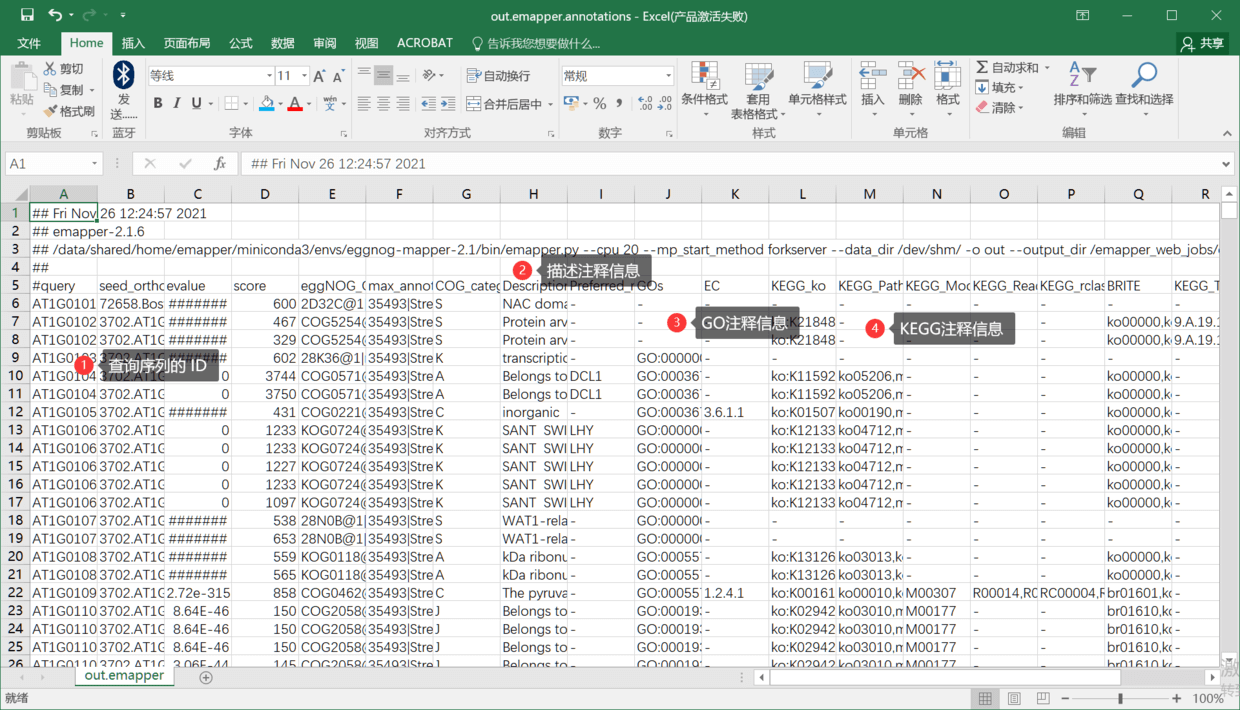Click the Copy (复制) button
This screenshot has width=1240, height=710.
point(65,90)
